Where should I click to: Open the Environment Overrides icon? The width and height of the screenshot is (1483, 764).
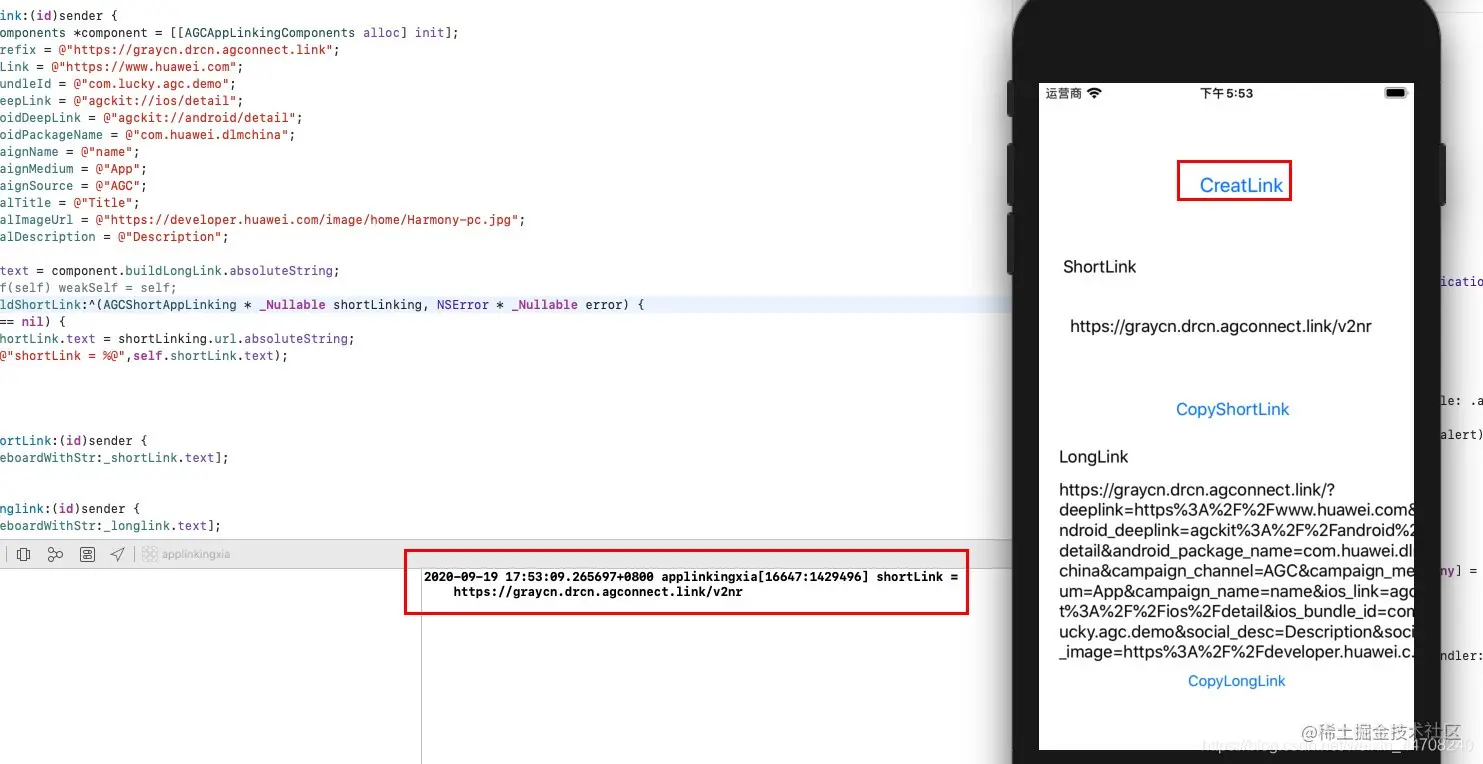click(87, 554)
